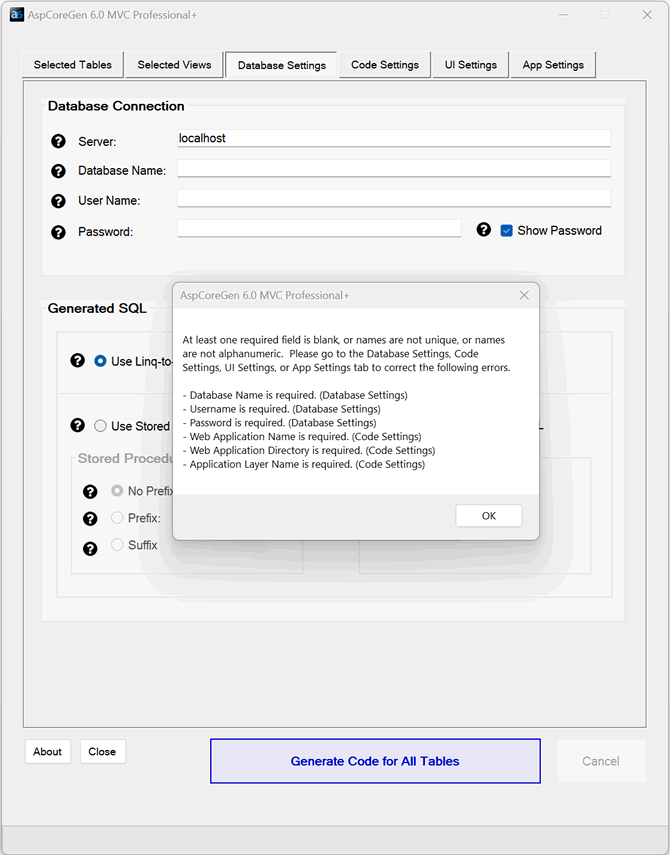Click the Database Name input field
Image resolution: width=670 pixels, height=855 pixels.
click(394, 168)
